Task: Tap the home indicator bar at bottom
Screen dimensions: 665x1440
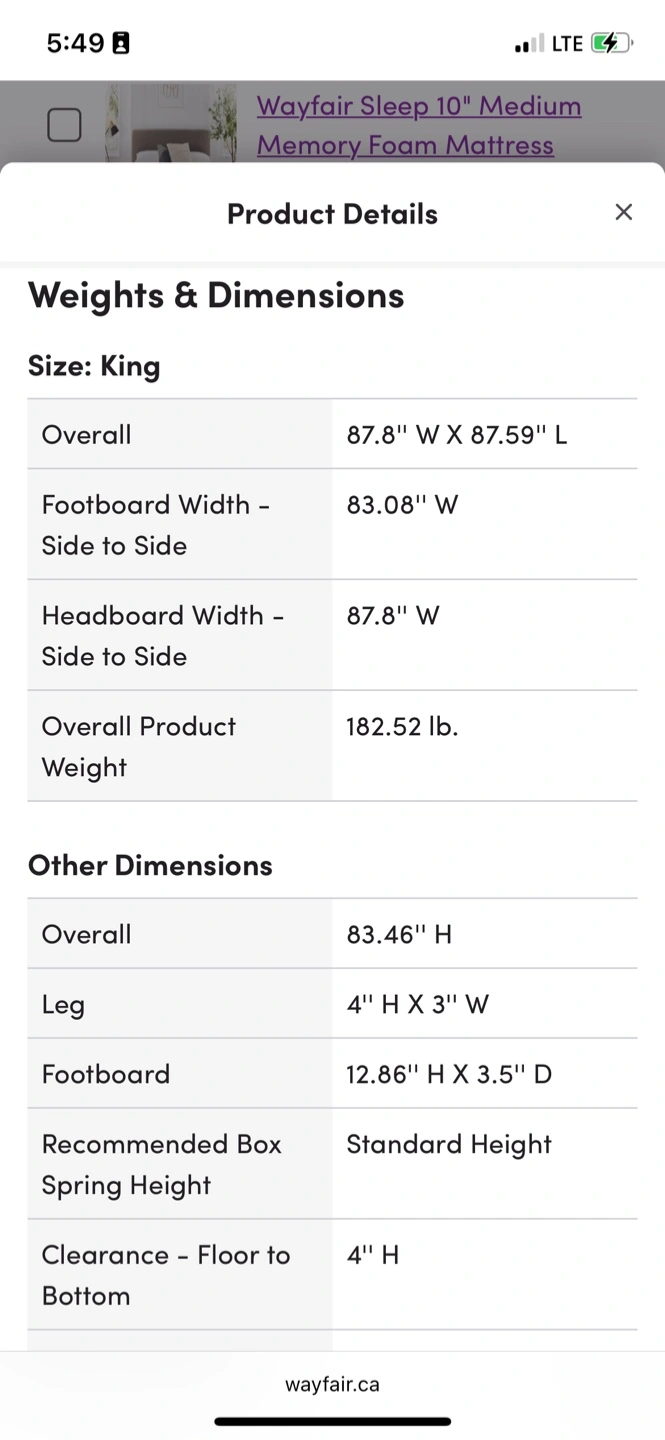Action: (332, 1420)
